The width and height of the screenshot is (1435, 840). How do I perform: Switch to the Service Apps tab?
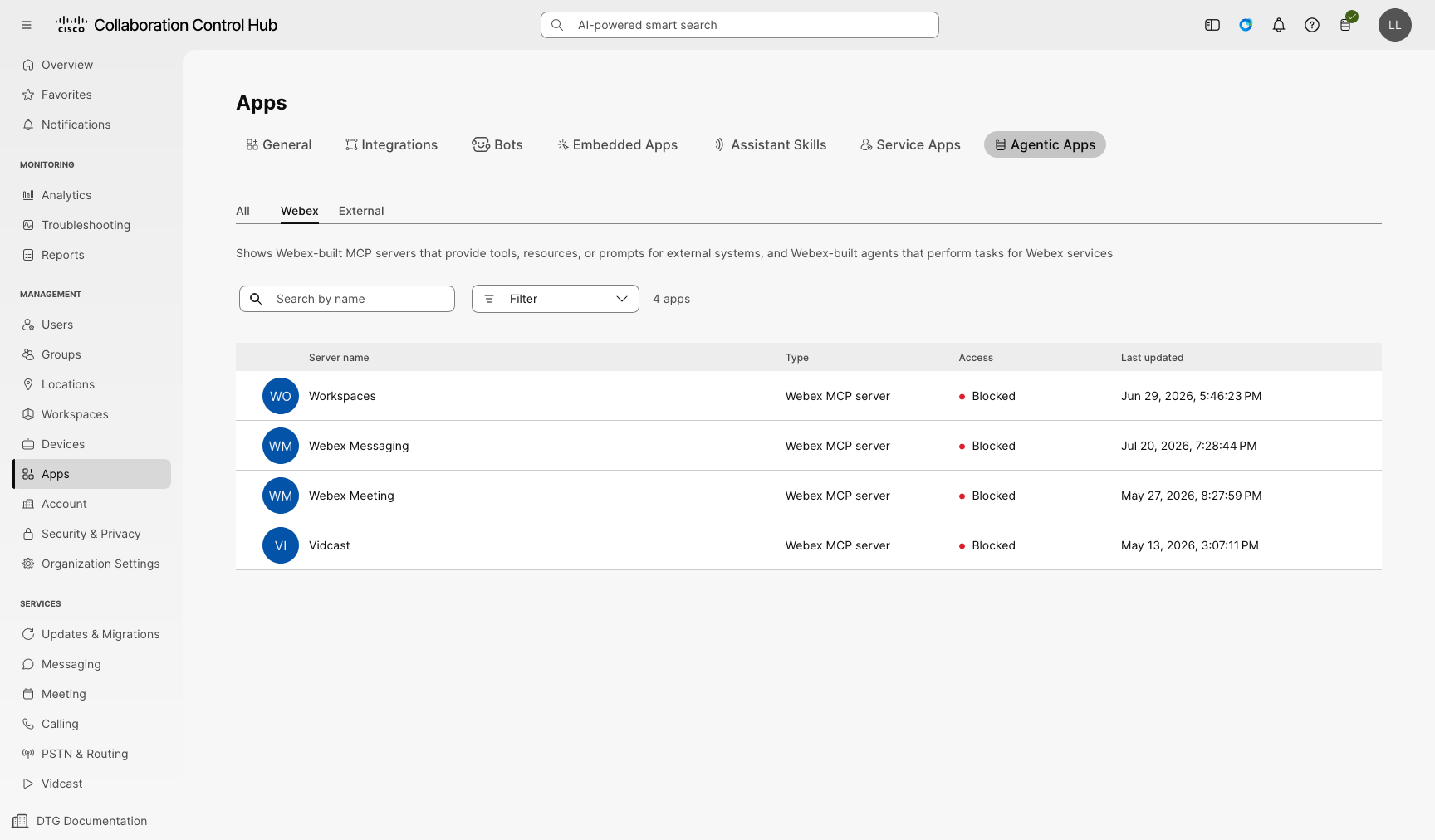(x=910, y=144)
